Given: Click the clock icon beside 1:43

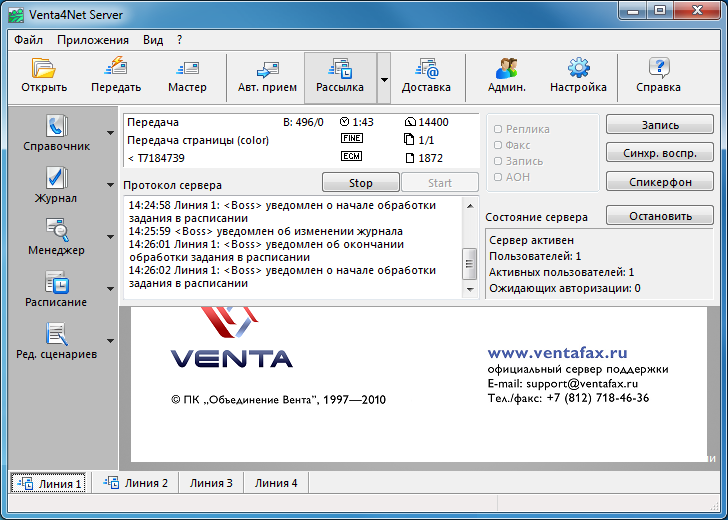Looking at the screenshot, I should (x=344, y=122).
